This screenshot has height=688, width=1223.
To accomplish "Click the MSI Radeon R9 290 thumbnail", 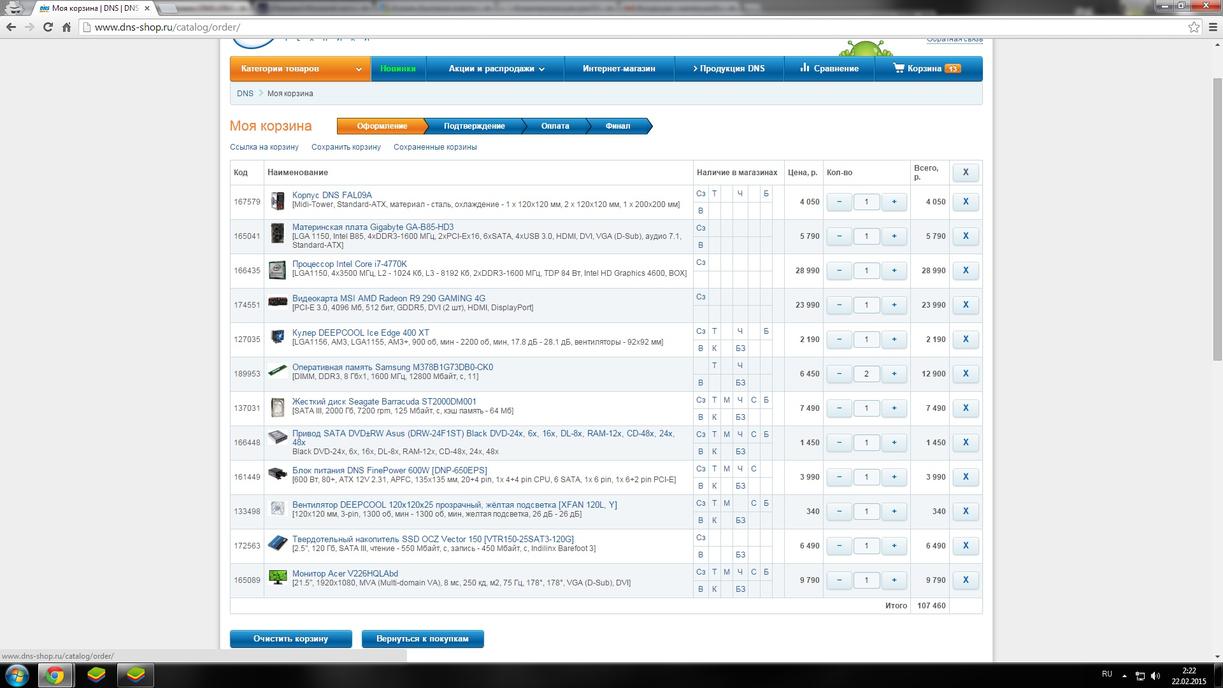I will (x=278, y=302).
